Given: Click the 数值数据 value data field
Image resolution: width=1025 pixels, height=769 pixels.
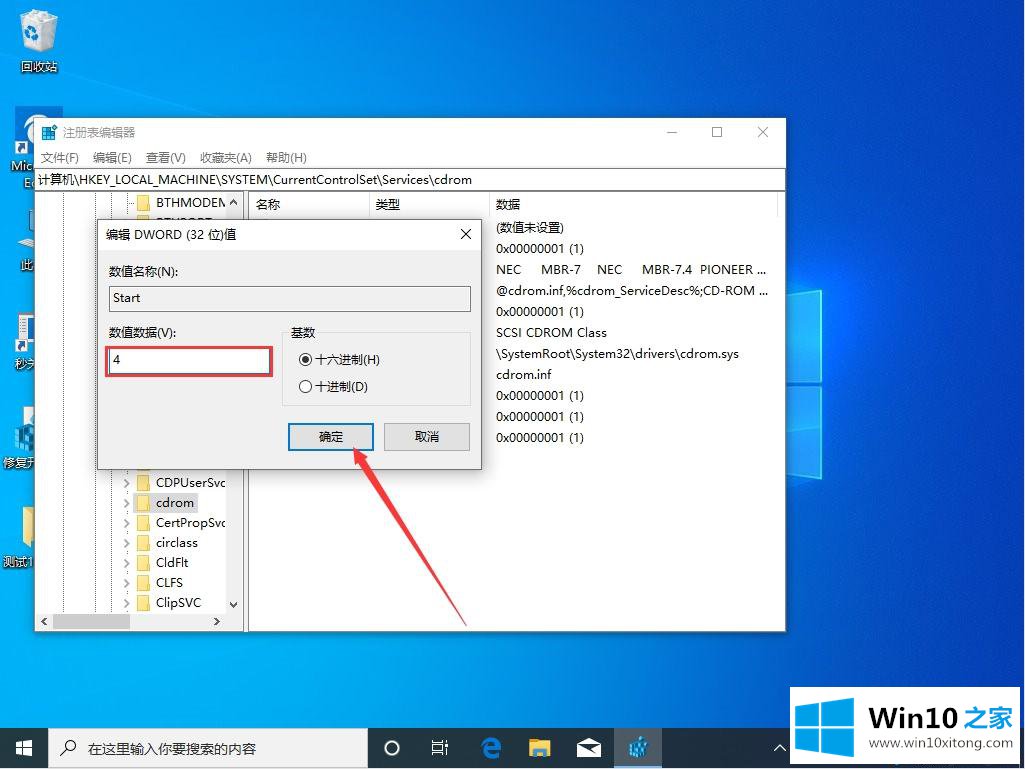Looking at the screenshot, I should pyautogui.click(x=189, y=361).
